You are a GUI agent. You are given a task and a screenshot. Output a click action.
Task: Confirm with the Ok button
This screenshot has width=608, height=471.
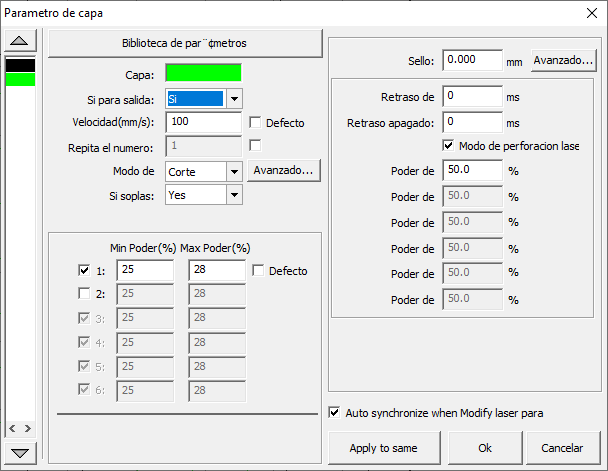coord(485,447)
